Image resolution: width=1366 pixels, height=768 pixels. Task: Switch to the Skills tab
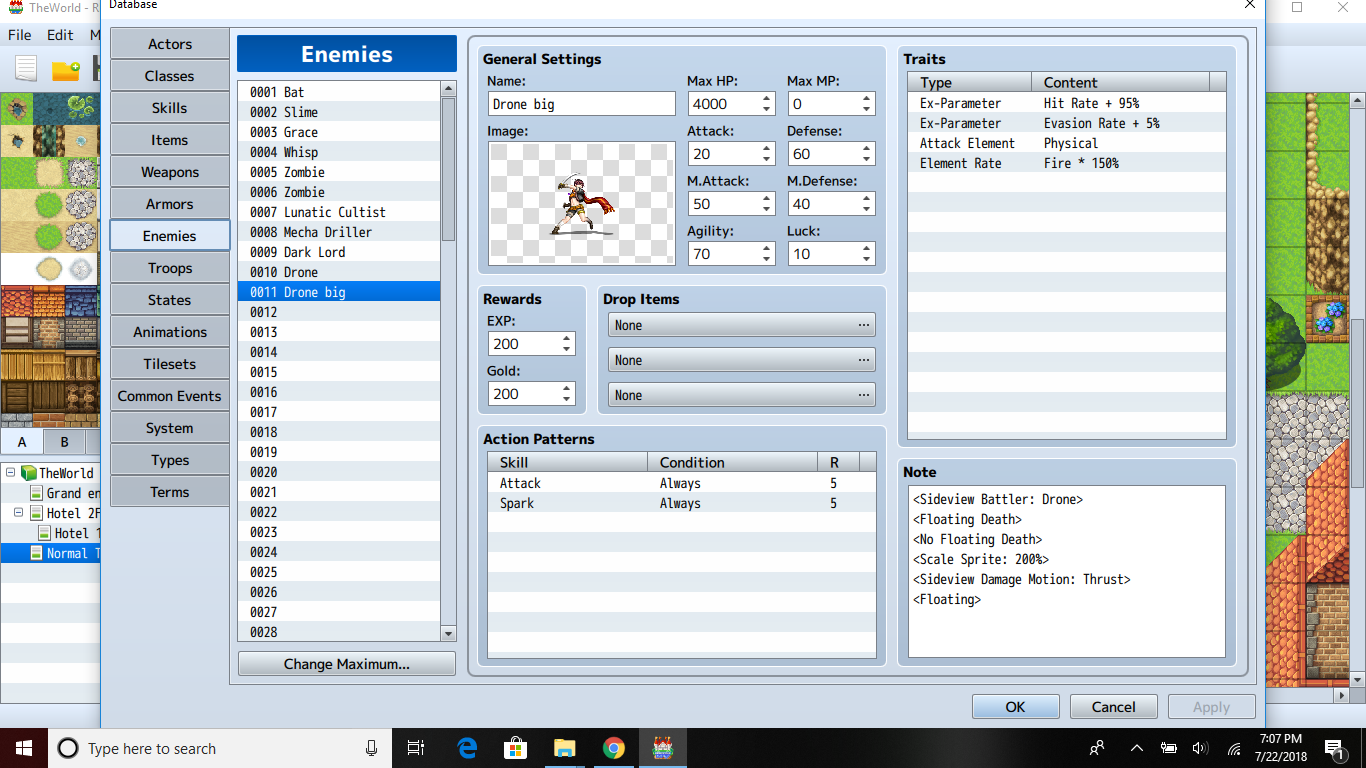[x=170, y=108]
